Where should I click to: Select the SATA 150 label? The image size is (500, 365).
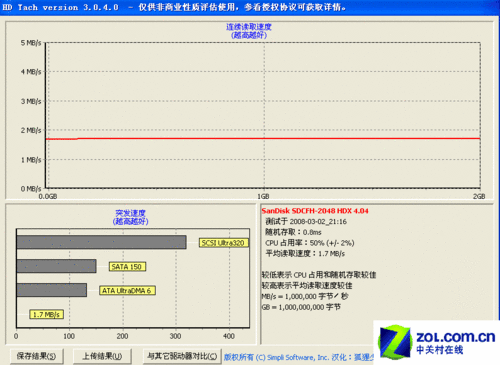pos(127,267)
